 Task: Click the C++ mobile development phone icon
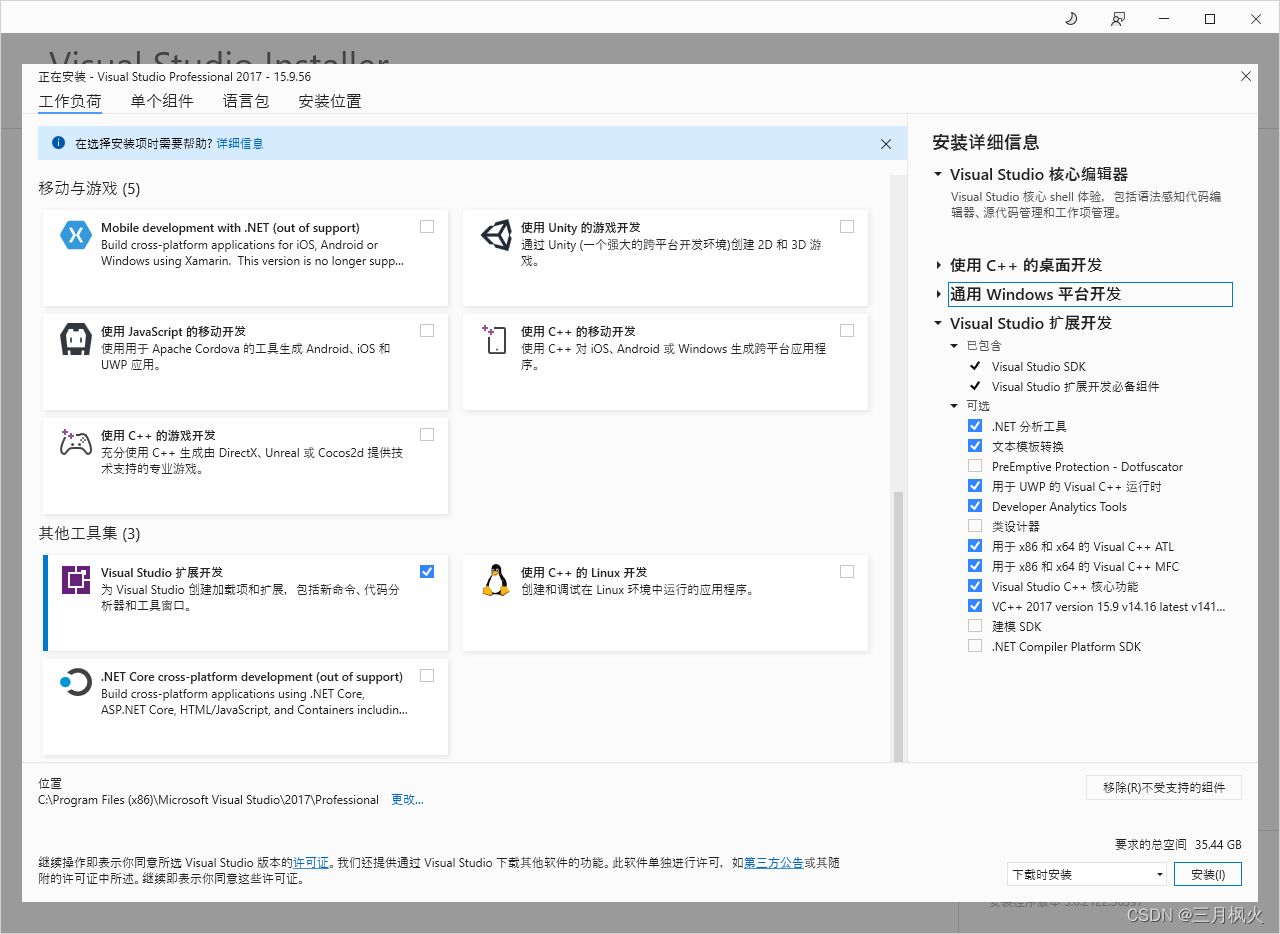[496, 339]
